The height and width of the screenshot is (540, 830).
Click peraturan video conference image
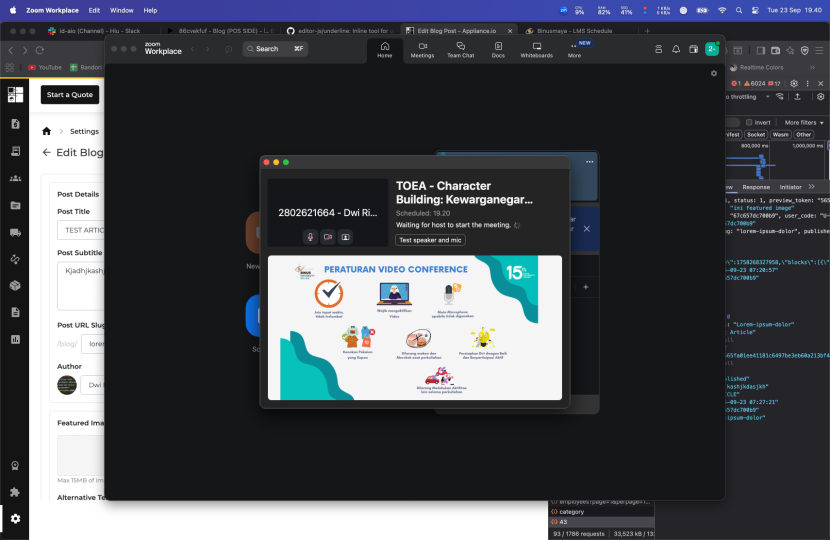pos(414,328)
